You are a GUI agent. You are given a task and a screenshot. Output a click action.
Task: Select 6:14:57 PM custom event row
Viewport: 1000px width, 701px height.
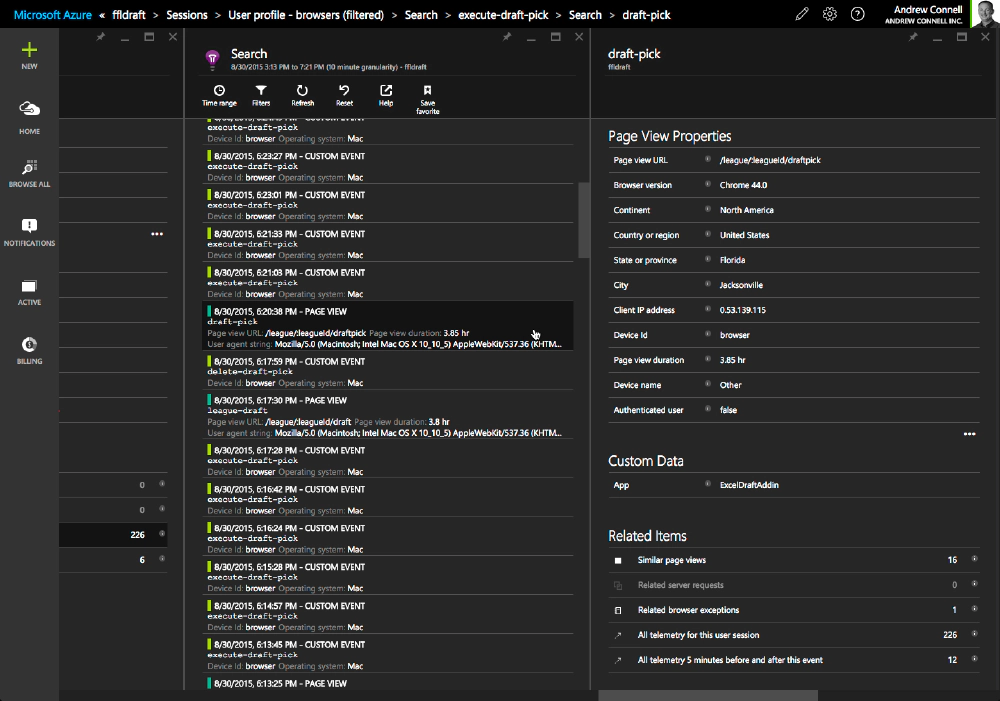pos(388,616)
